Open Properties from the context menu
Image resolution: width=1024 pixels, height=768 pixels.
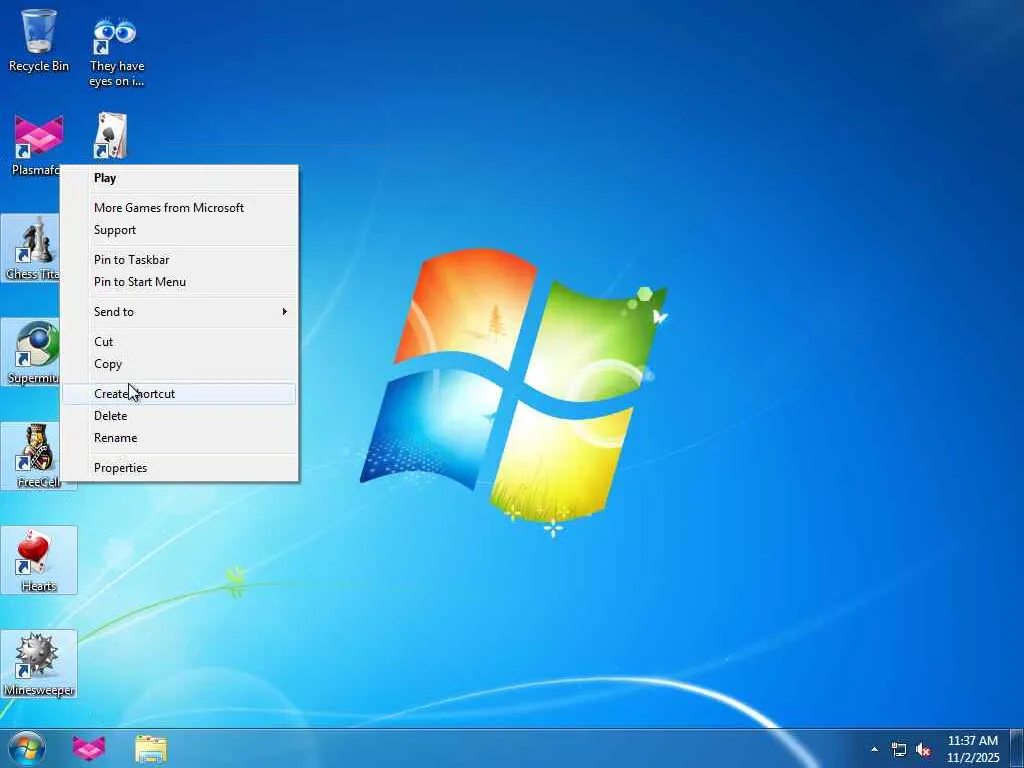179,468
